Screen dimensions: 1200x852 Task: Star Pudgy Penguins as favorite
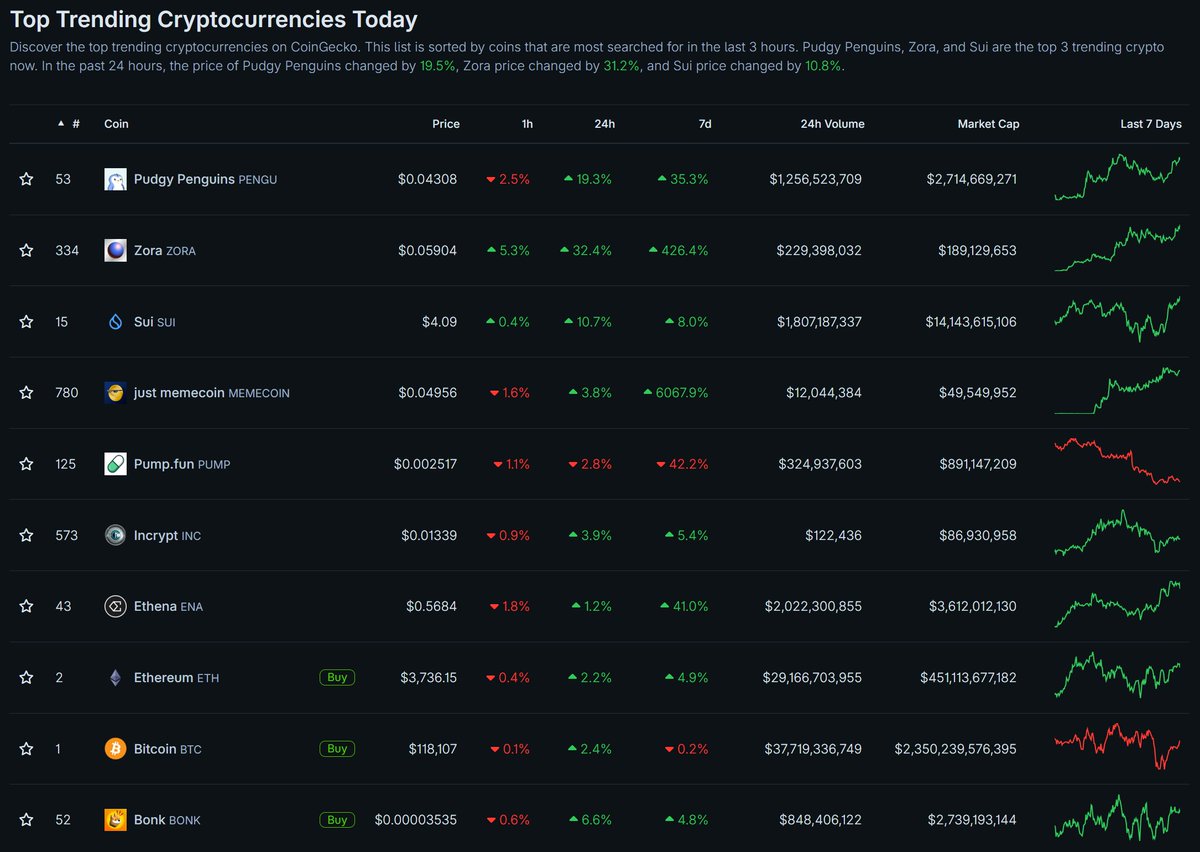pos(26,179)
